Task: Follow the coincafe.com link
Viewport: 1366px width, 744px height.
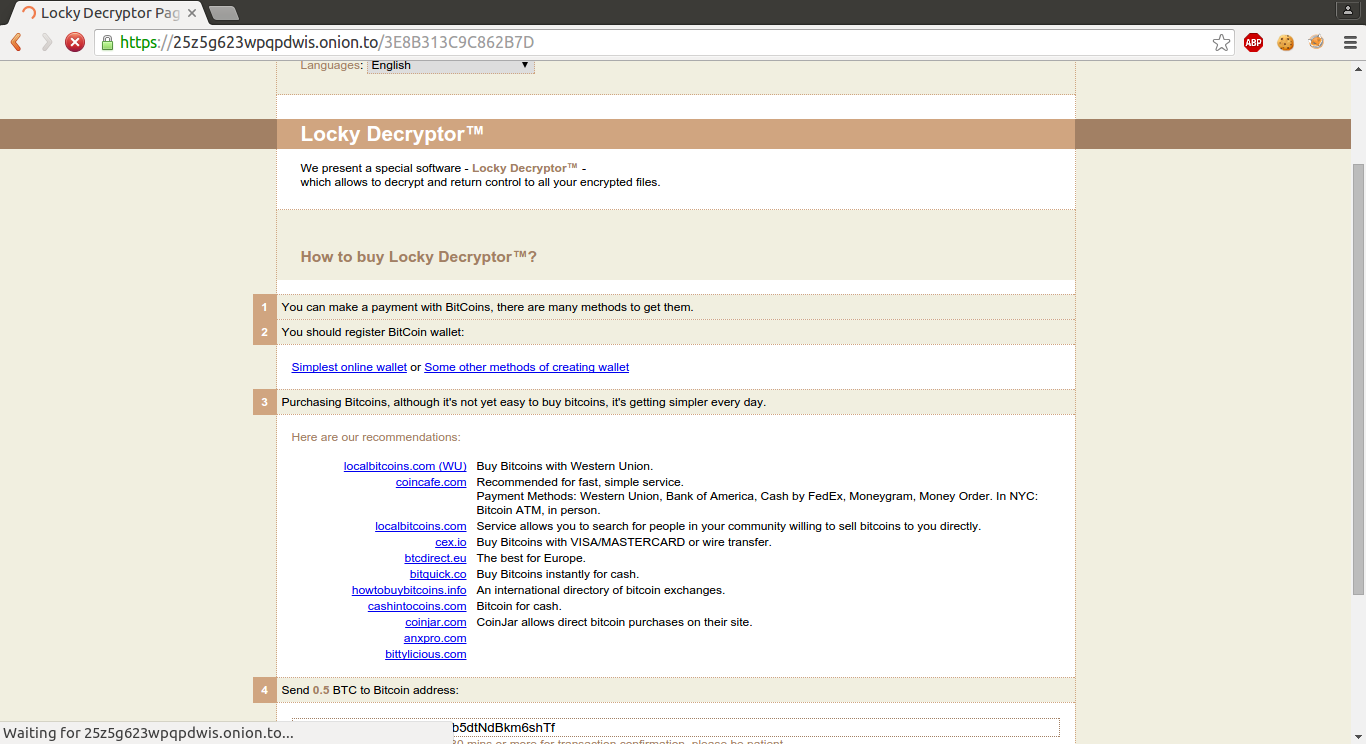Action: (431, 482)
